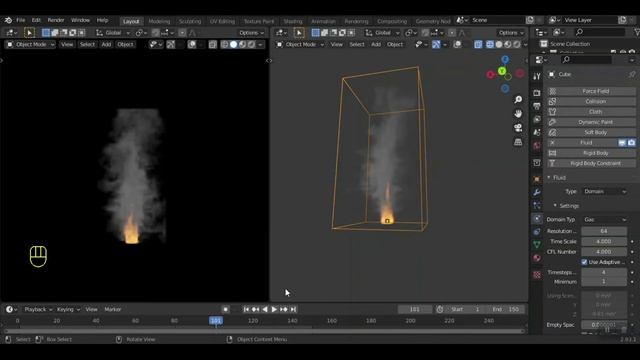Switch to the Modeling workspace tab
The height and width of the screenshot is (360, 640).
(x=159, y=21)
